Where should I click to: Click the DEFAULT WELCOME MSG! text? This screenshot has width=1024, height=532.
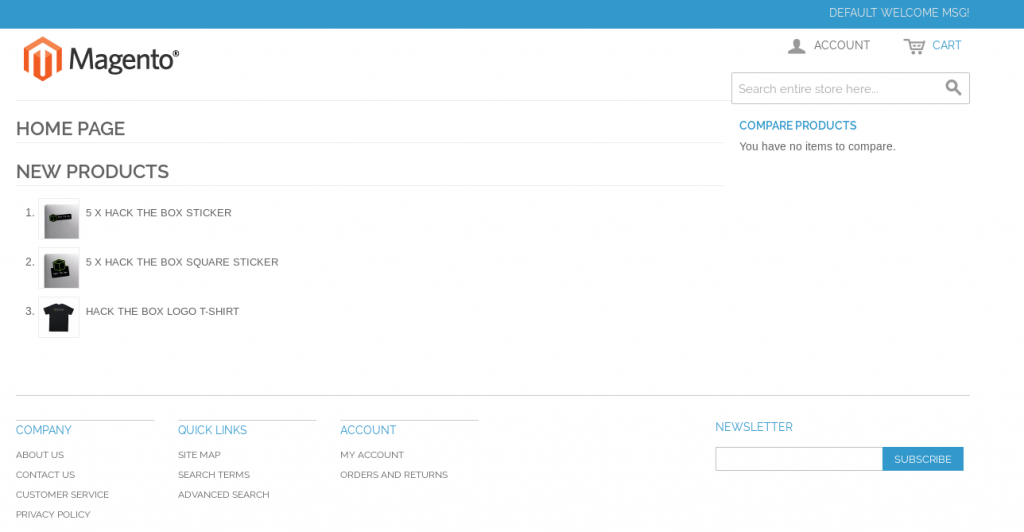[899, 13]
